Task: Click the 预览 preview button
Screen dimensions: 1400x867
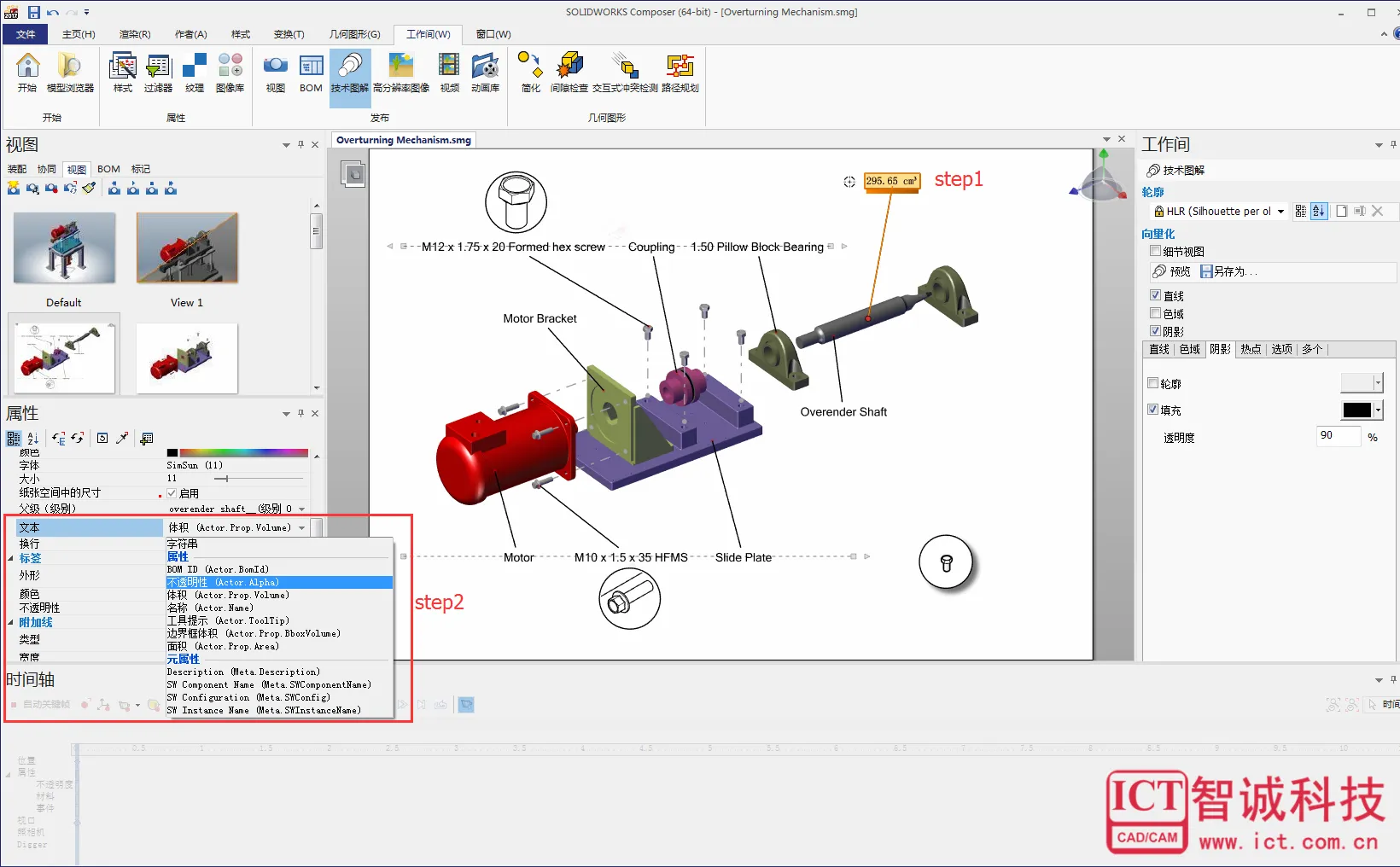Action: (x=1171, y=271)
